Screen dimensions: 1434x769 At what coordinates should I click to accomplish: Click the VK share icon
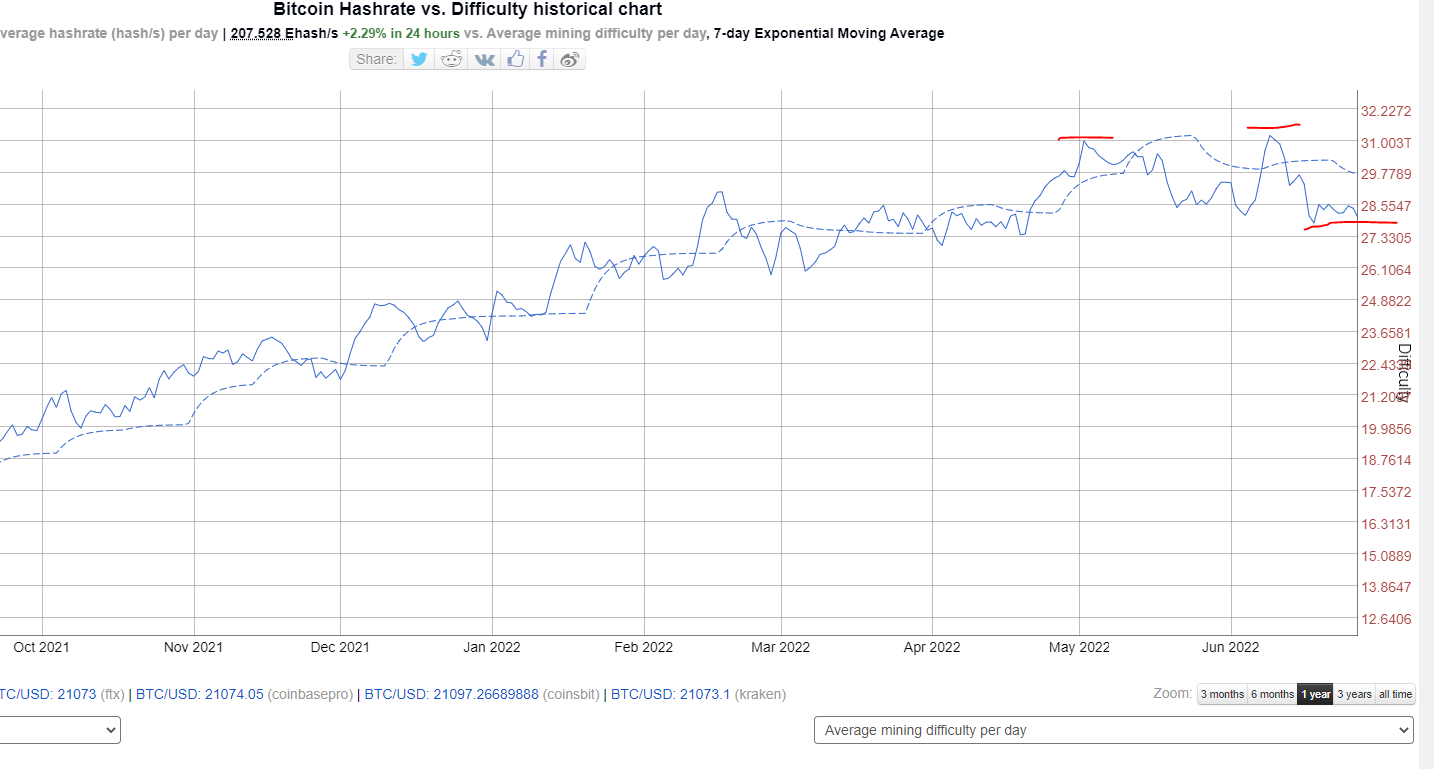pyautogui.click(x=484, y=59)
